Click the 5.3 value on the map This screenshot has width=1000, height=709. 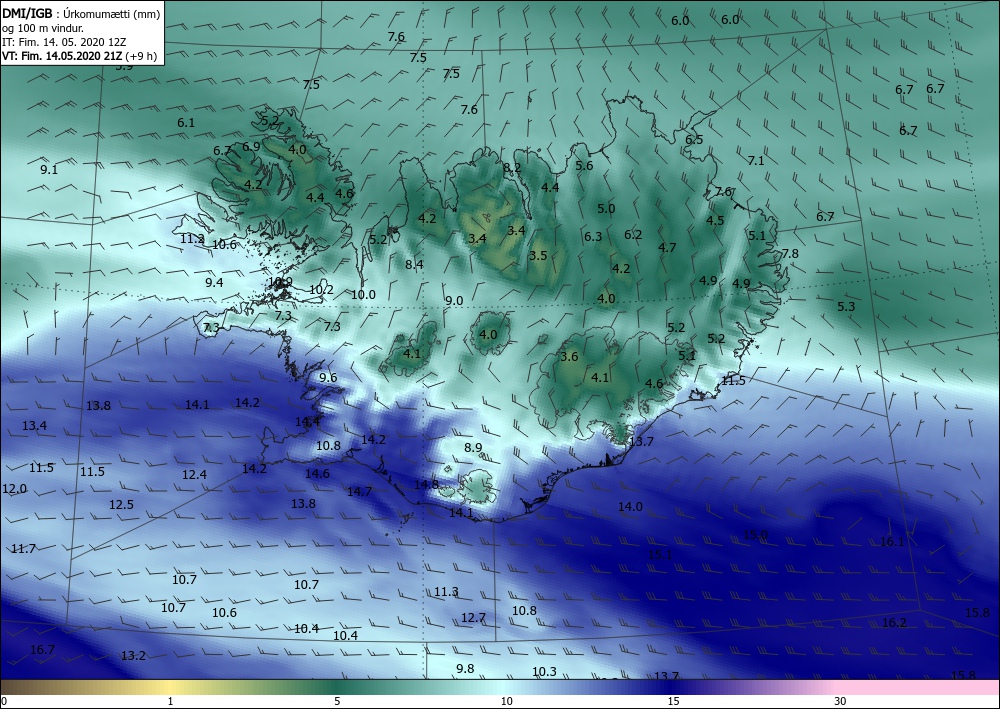point(846,307)
